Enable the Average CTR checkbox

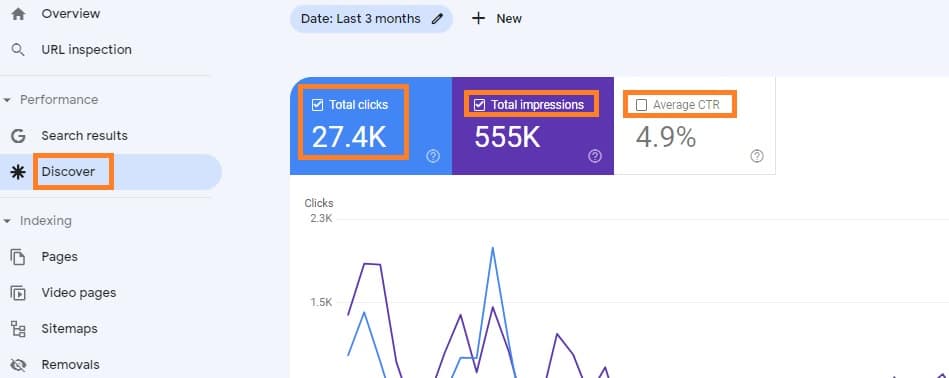642,105
